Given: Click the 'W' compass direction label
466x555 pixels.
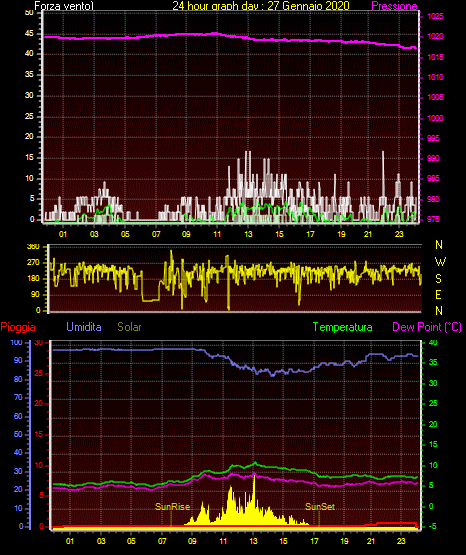Looking at the screenshot, I should (440, 262).
